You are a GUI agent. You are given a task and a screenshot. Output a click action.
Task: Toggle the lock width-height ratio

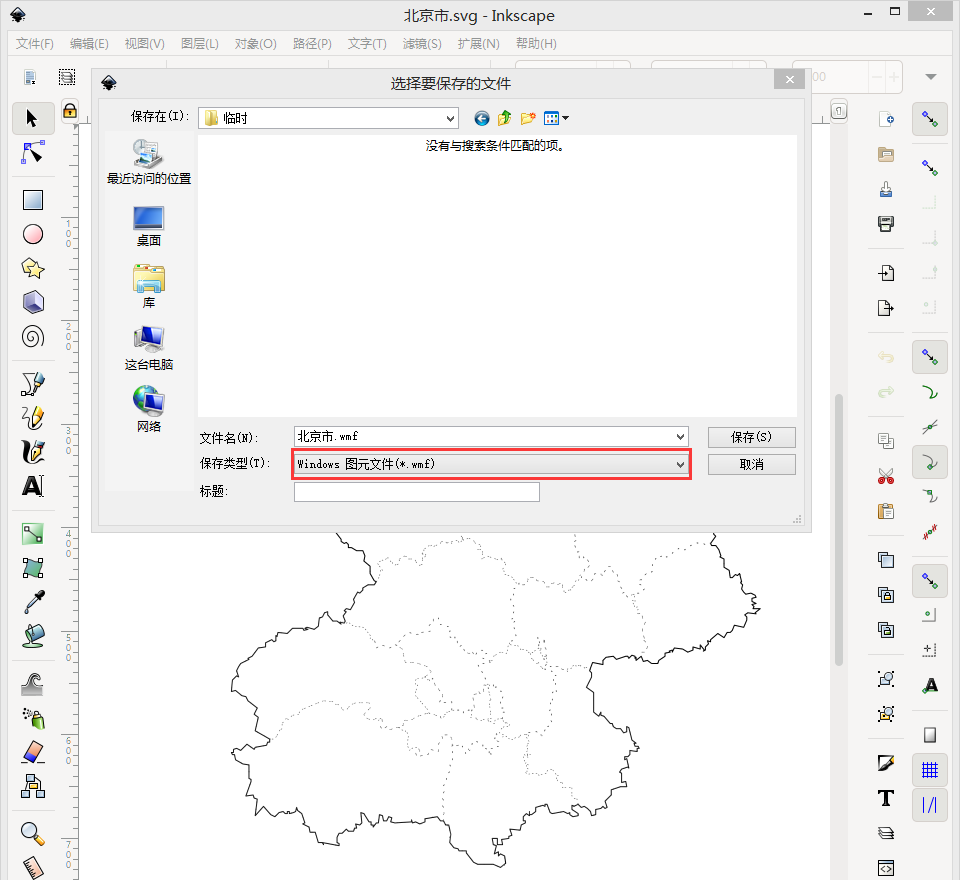70,111
